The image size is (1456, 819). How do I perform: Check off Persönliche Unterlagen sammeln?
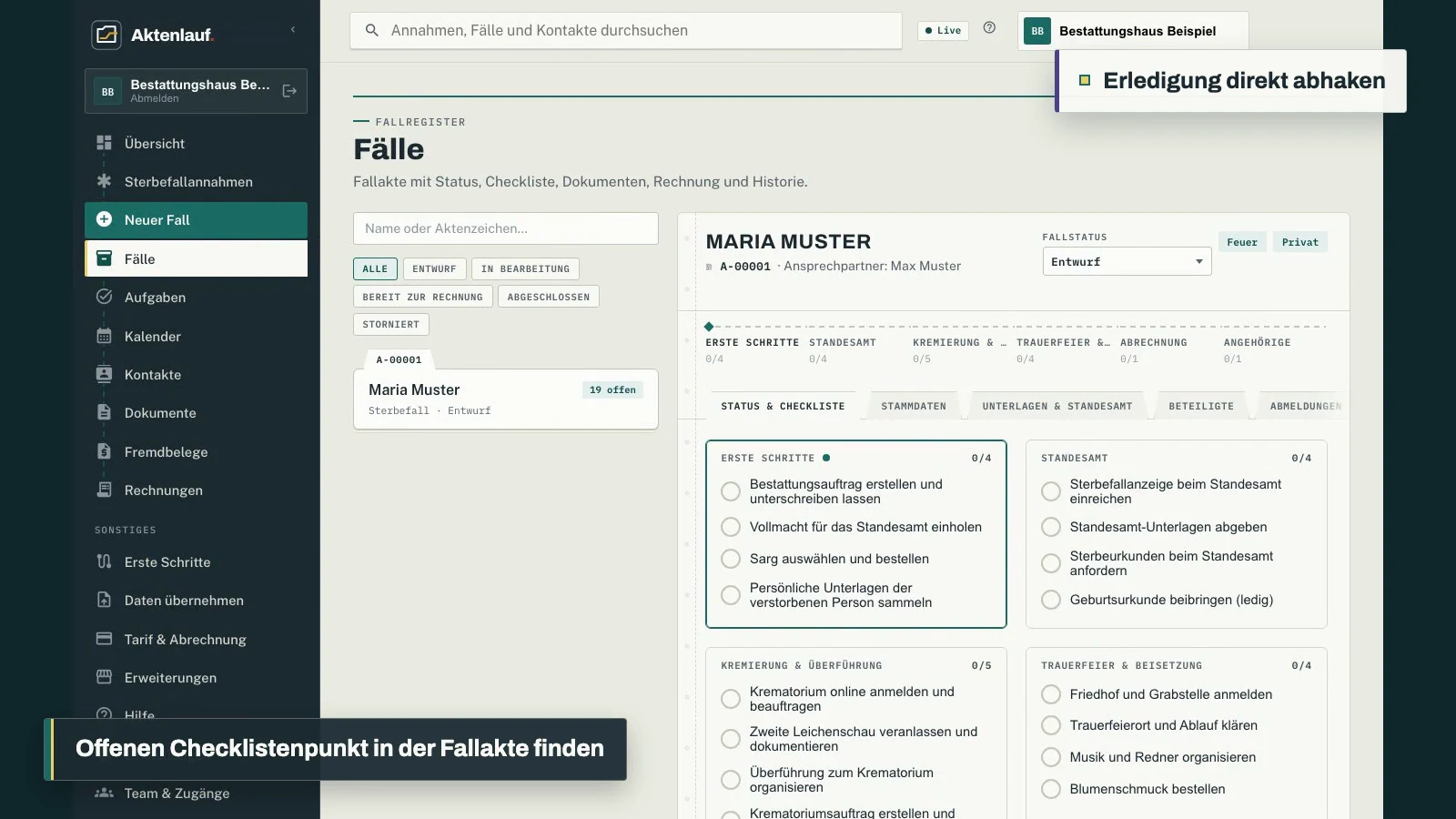tap(731, 595)
